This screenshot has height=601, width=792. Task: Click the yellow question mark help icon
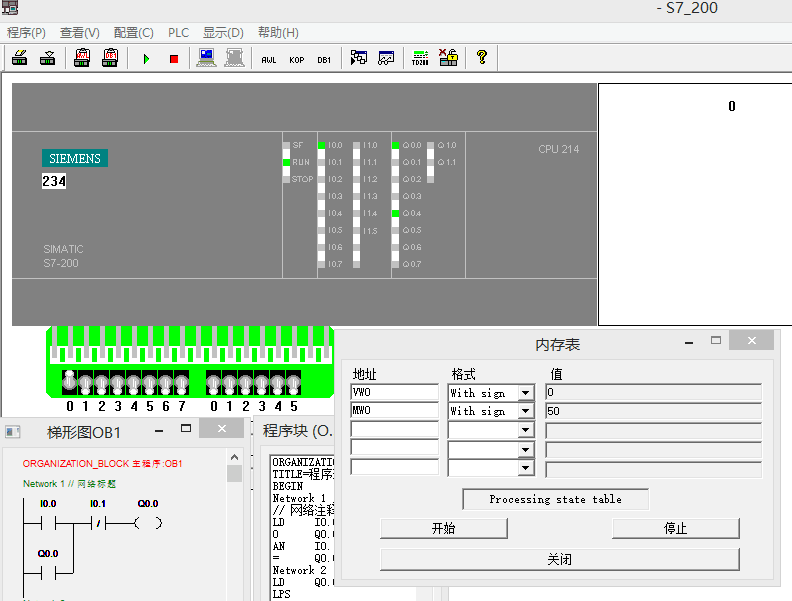482,57
